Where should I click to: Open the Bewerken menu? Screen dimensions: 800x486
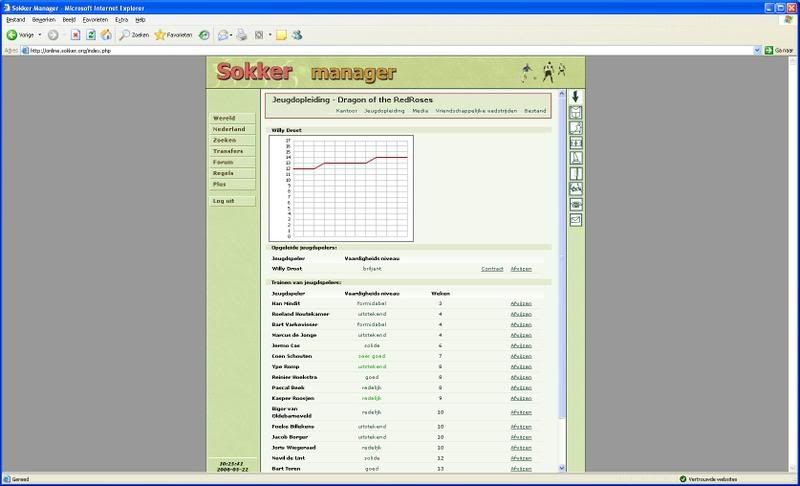43,19
